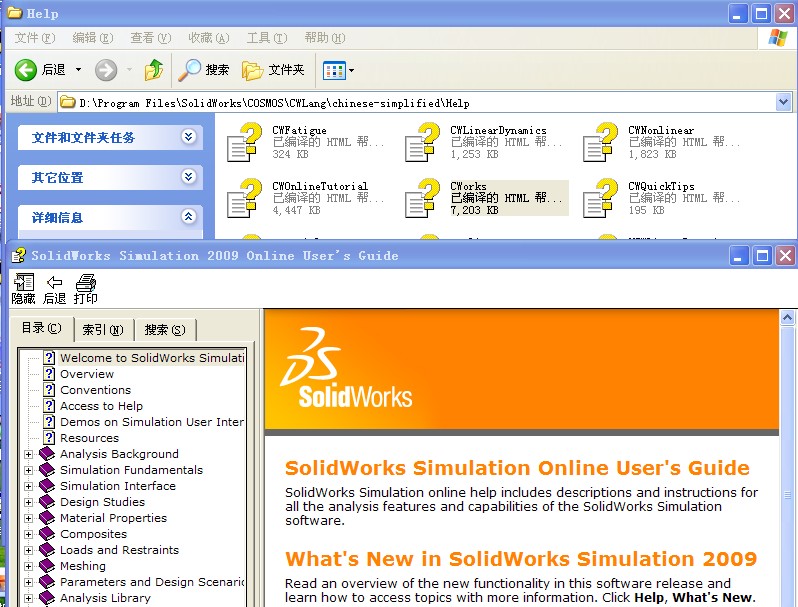Open the address bar dropdown arrow
The height and width of the screenshot is (607, 798).
(x=783, y=102)
